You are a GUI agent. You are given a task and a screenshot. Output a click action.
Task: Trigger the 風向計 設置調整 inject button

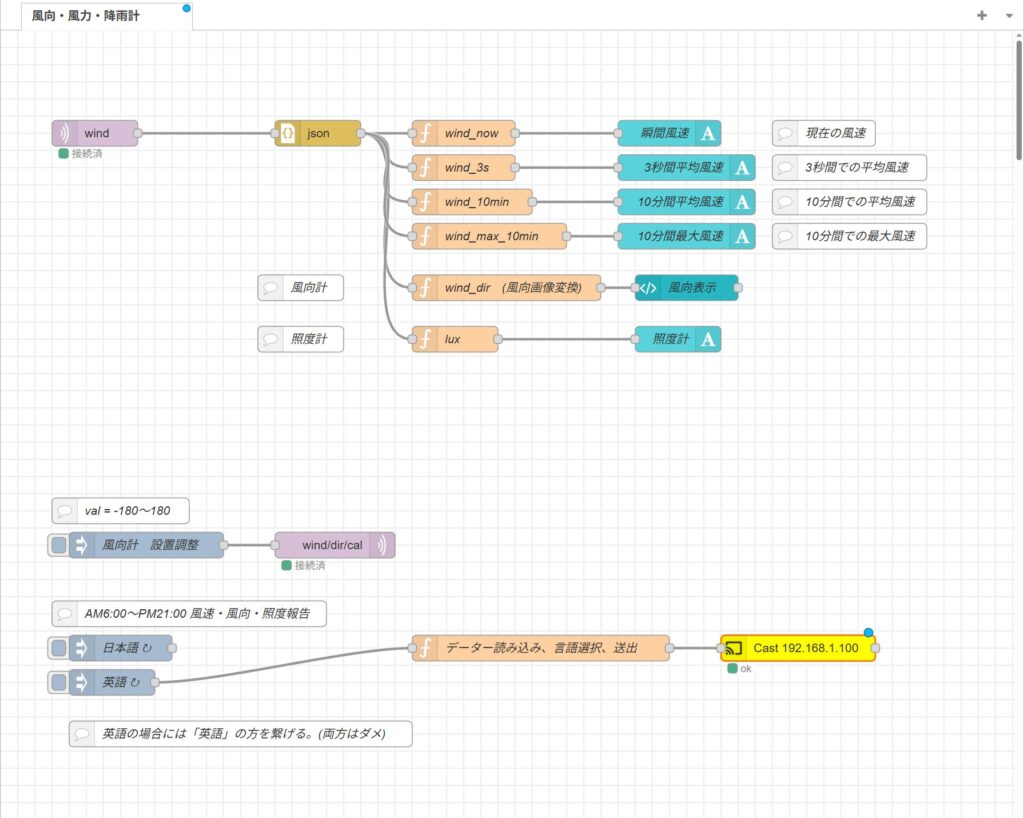[59, 545]
